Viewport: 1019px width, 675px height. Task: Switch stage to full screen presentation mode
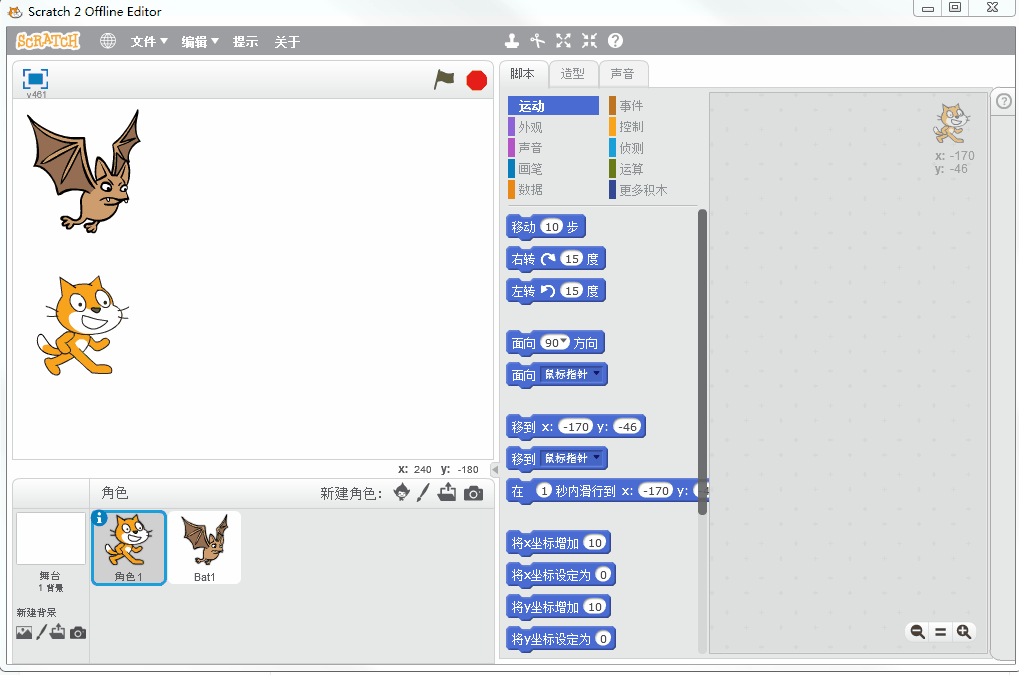[35, 79]
